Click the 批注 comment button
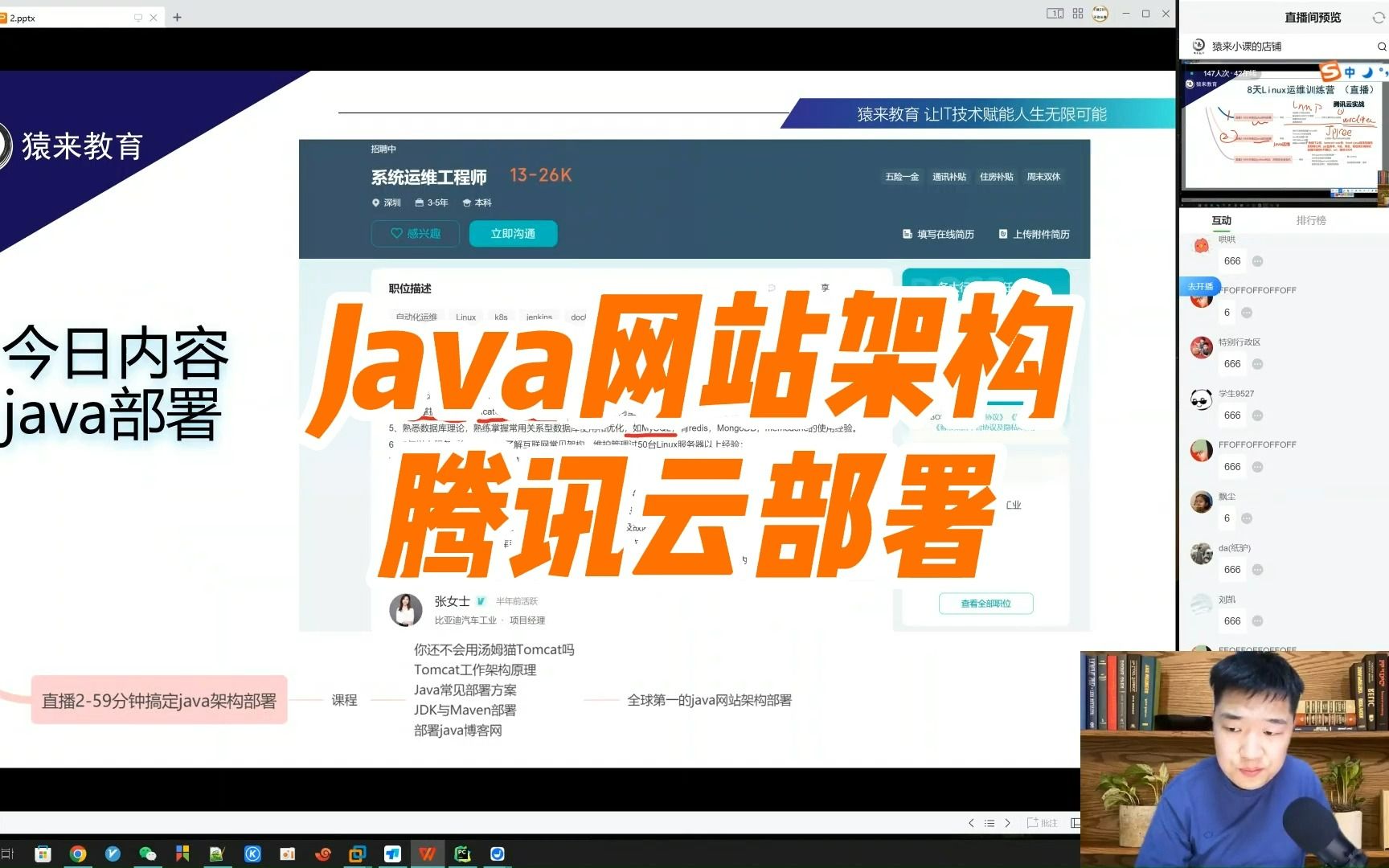Image resolution: width=1389 pixels, height=868 pixels. [x=1043, y=823]
